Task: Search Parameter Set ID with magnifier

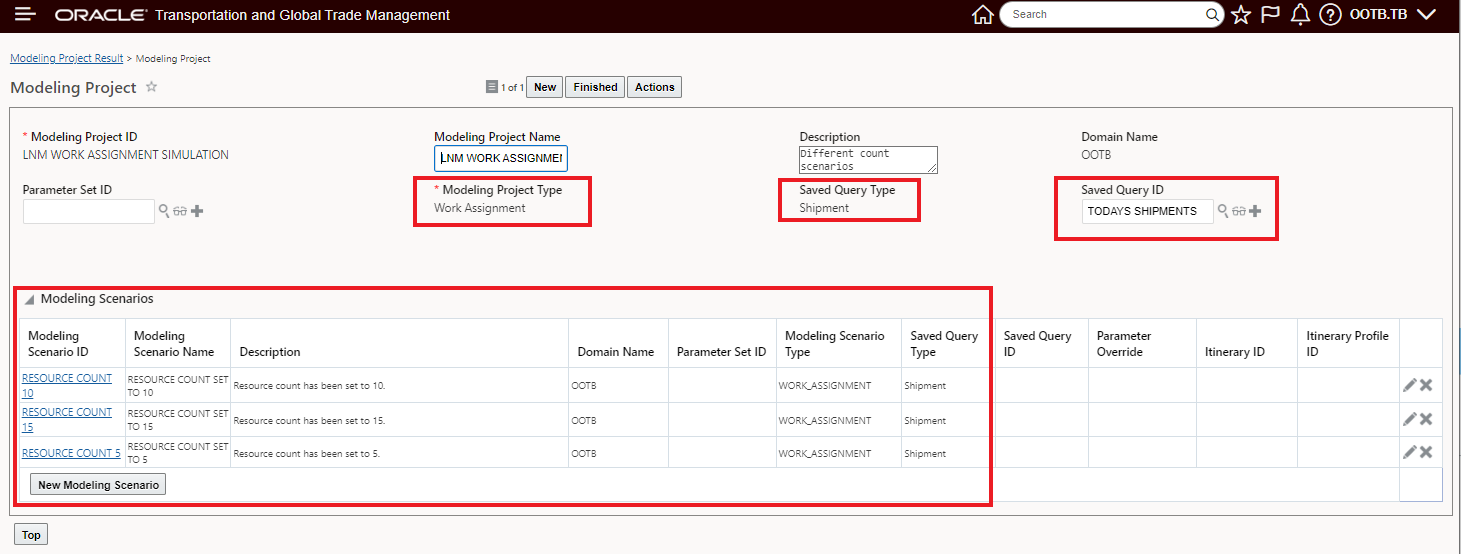Action: click(164, 211)
